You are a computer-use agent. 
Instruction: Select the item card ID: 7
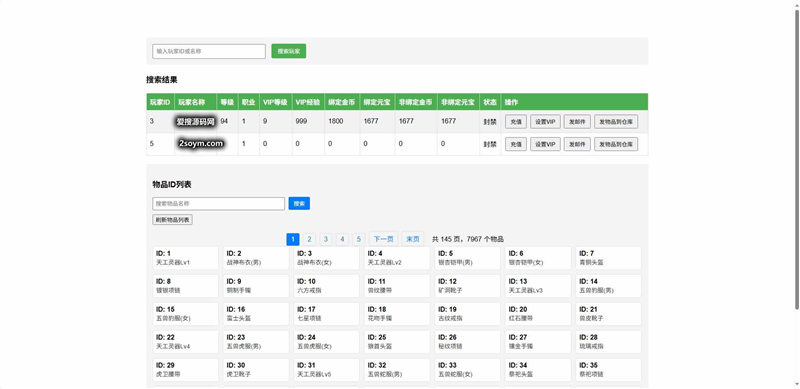pyautogui.click(x=608, y=258)
